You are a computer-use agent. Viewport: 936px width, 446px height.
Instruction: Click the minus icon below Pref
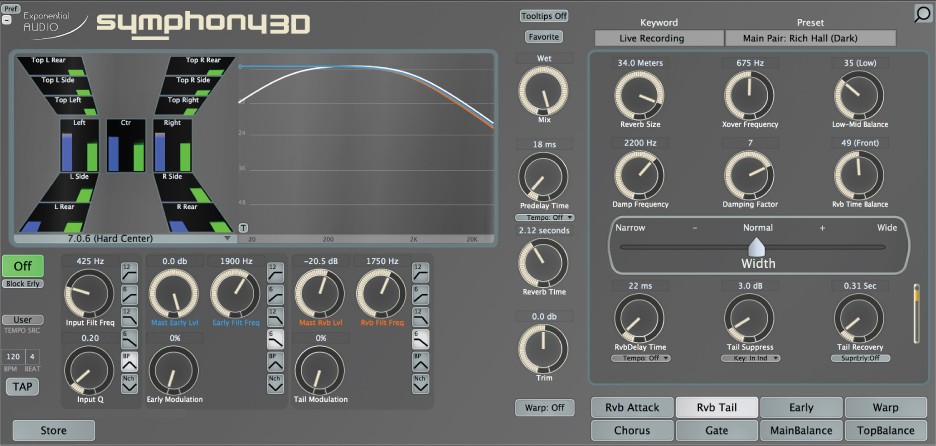[x=7, y=19]
